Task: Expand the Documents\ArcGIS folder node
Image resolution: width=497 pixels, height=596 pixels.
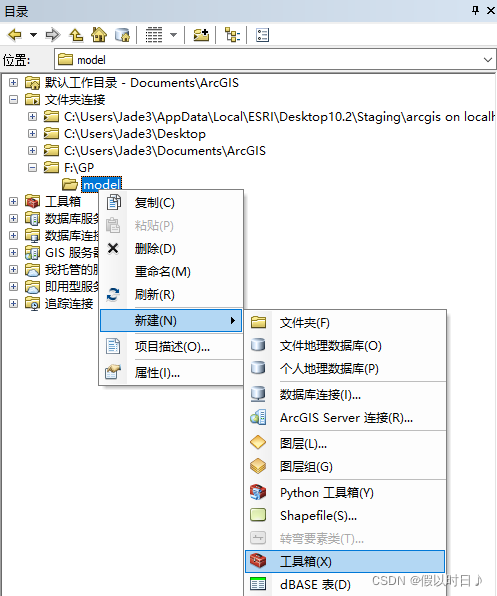Action: 33,151
